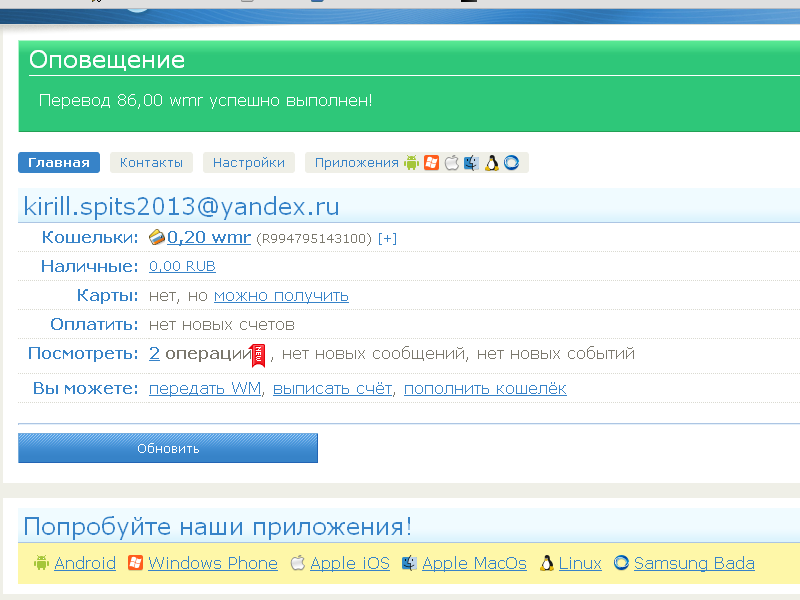Click the пополнить кошелёк link
Viewport: 800px width, 600px height.
pos(485,388)
